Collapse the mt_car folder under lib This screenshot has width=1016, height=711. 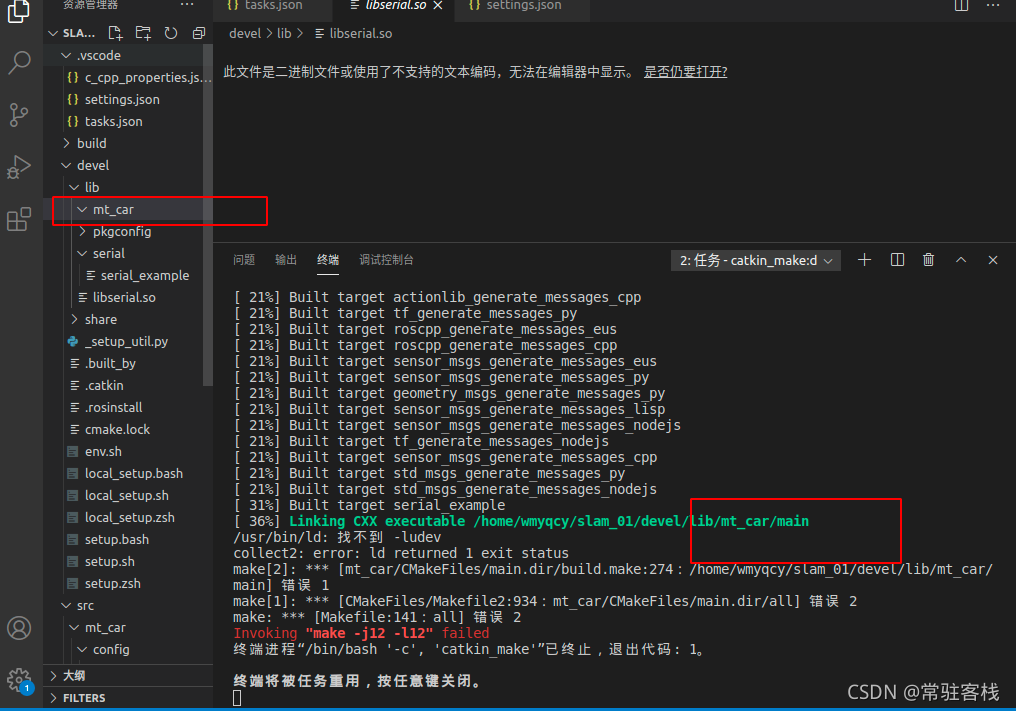(x=128, y=209)
